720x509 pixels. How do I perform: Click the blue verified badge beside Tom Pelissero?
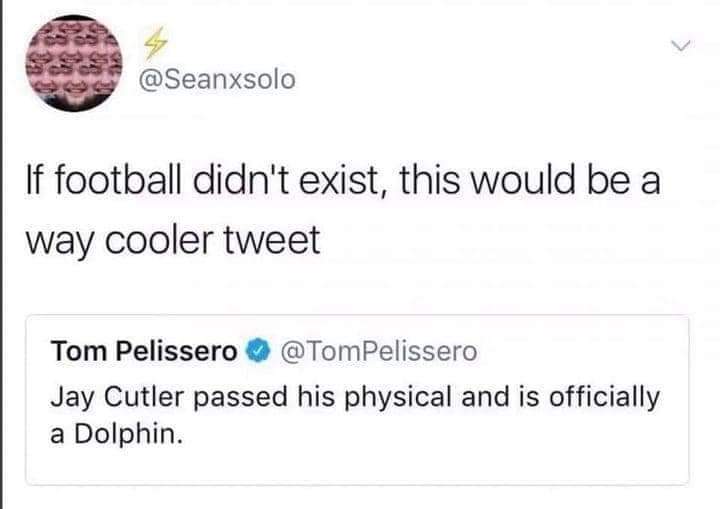click(255, 351)
